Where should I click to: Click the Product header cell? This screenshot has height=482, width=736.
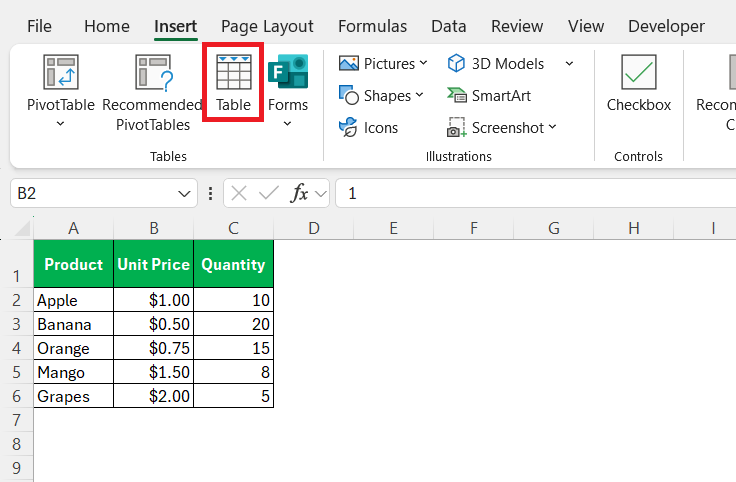[x=74, y=264]
